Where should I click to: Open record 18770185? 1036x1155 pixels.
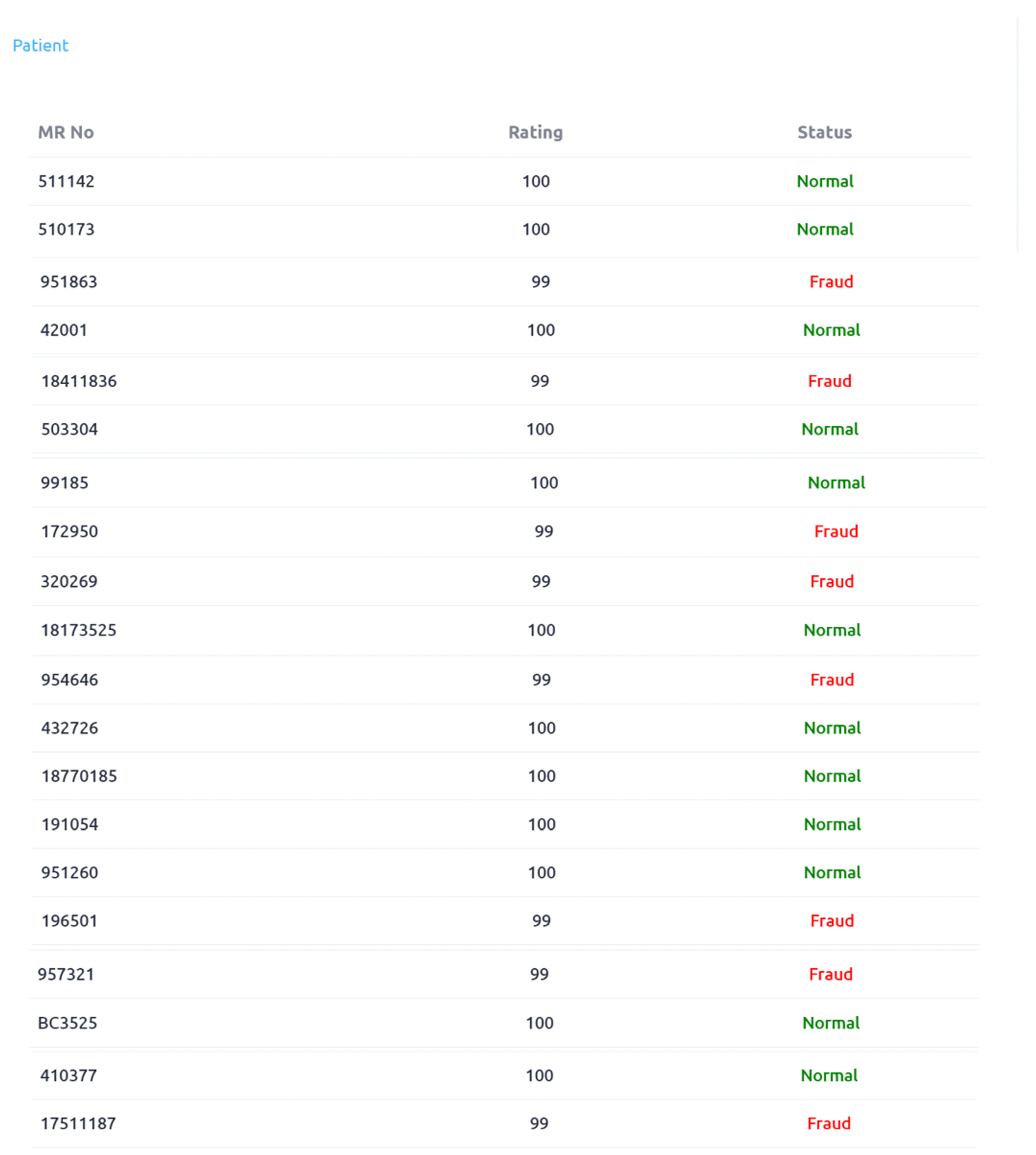[x=79, y=776]
